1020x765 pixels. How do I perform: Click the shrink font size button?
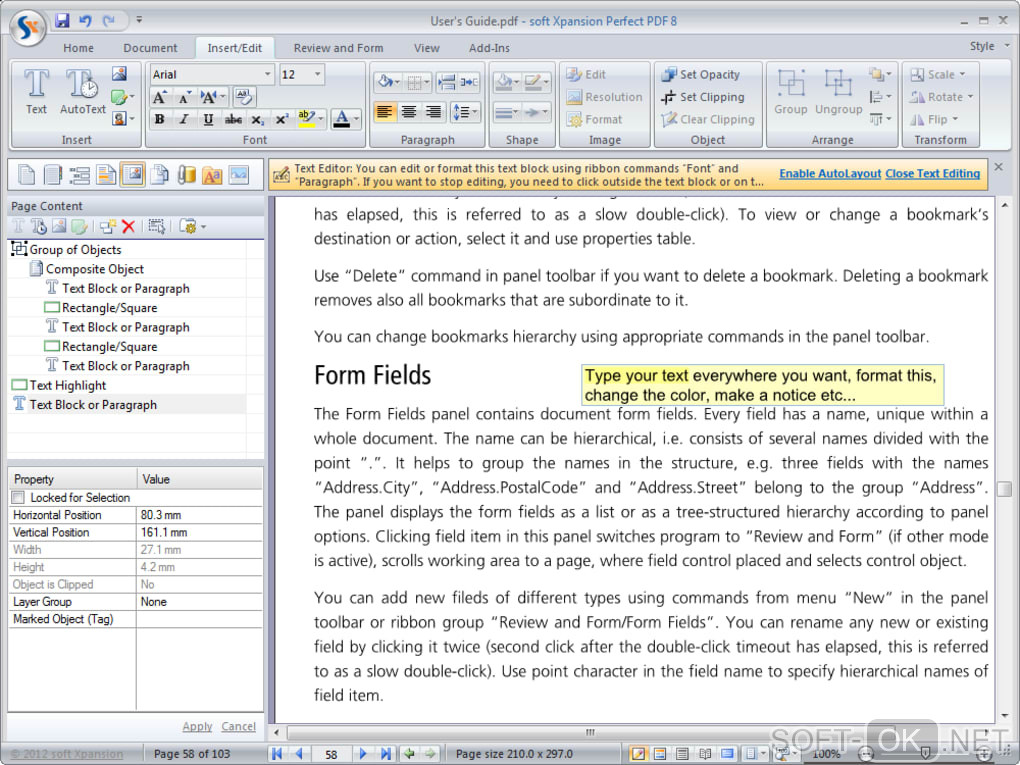[184, 98]
